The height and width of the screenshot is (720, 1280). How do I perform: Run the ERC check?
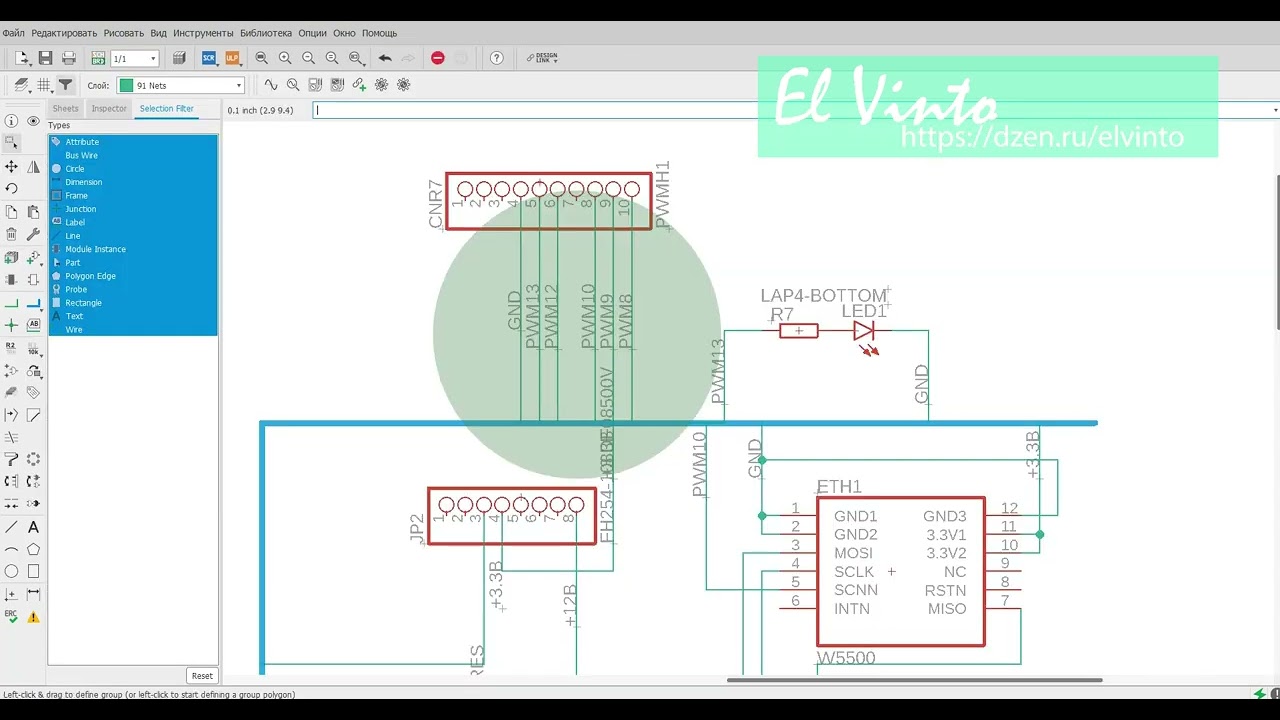[x=12, y=617]
